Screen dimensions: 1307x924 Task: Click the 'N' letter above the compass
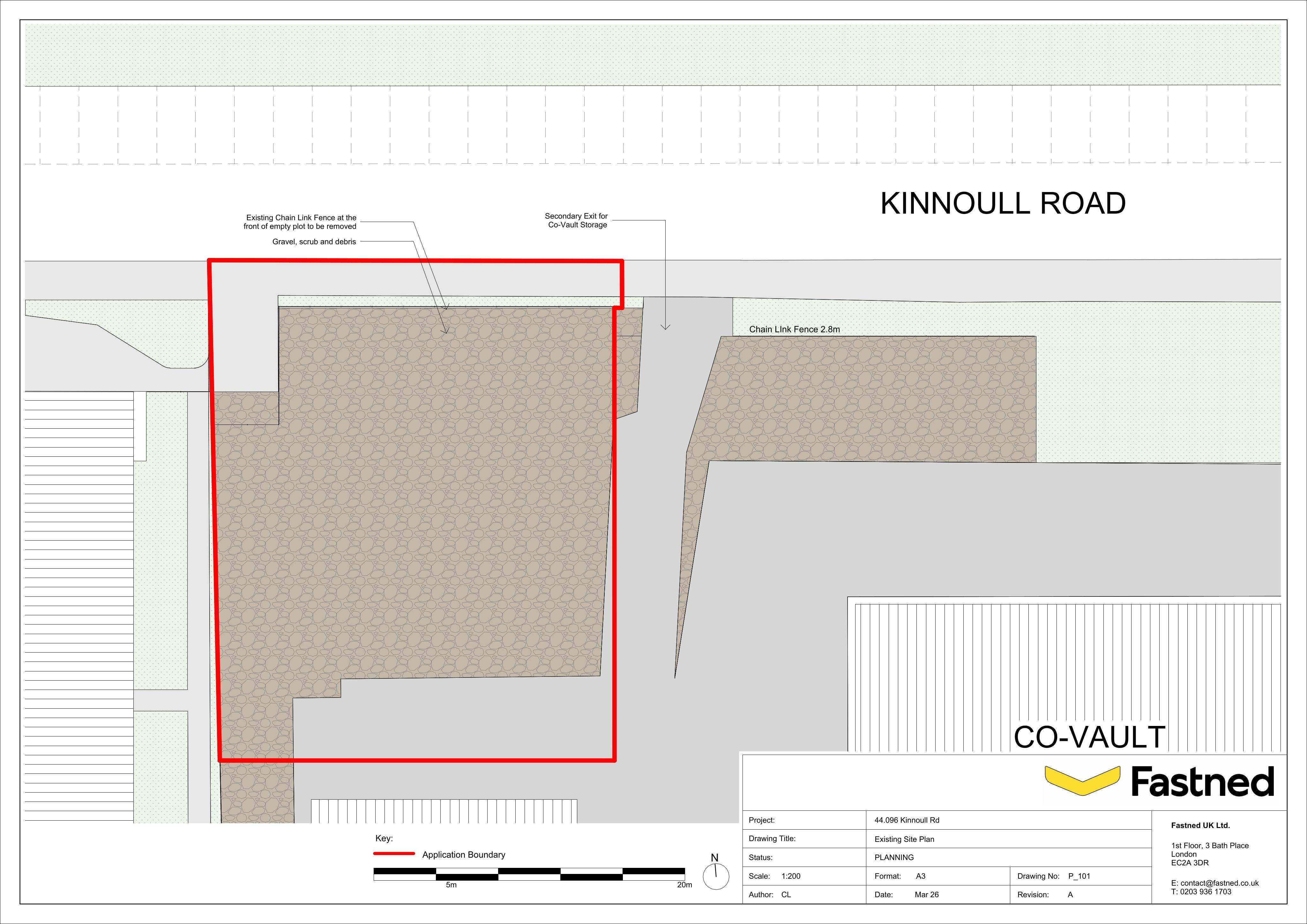click(714, 857)
